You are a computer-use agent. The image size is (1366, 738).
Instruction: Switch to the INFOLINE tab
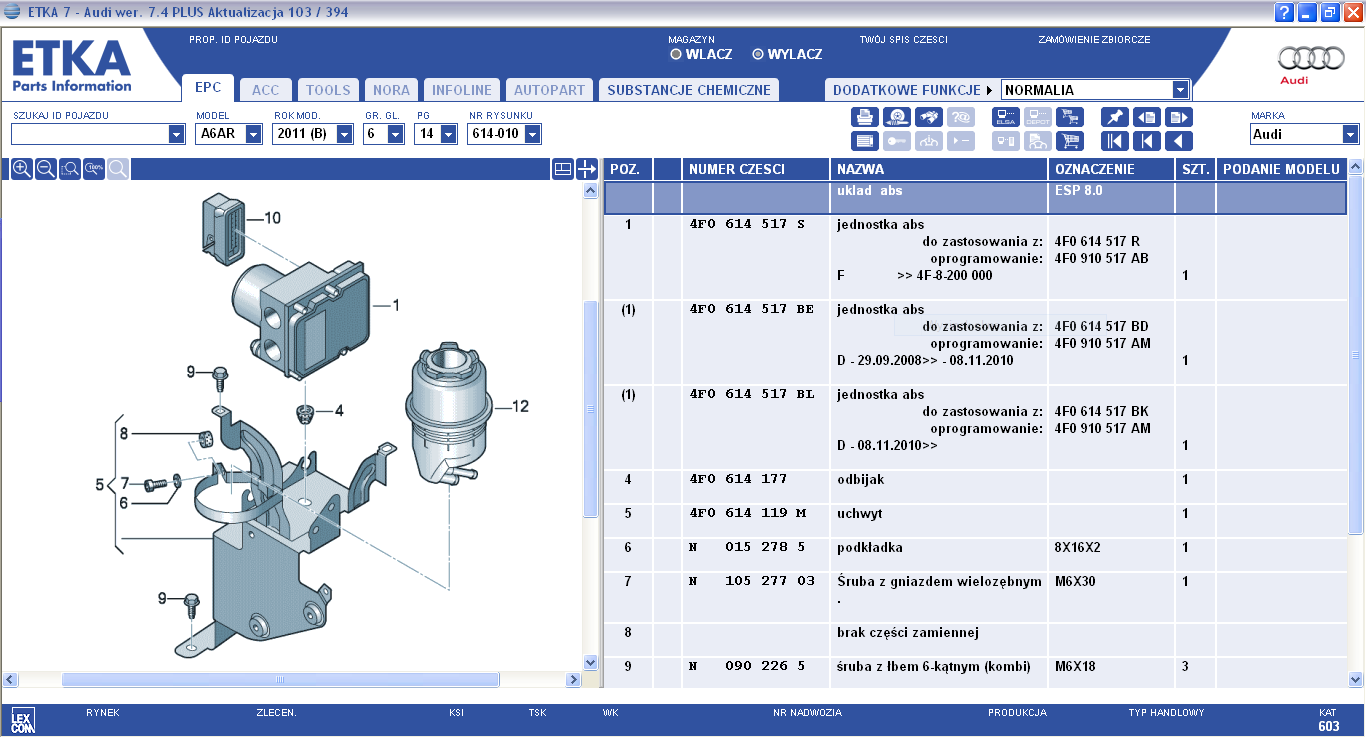pos(462,90)
